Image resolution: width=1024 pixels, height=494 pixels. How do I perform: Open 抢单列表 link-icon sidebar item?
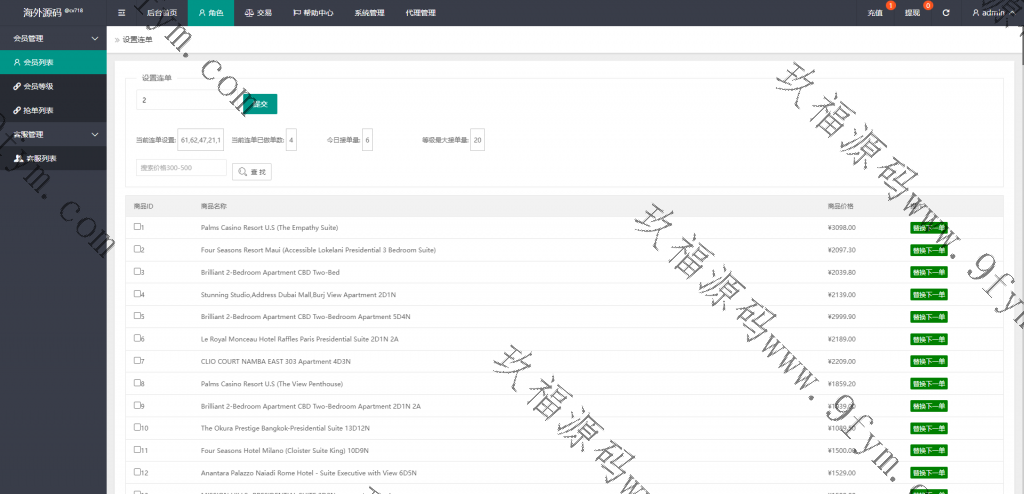[39, 110]
